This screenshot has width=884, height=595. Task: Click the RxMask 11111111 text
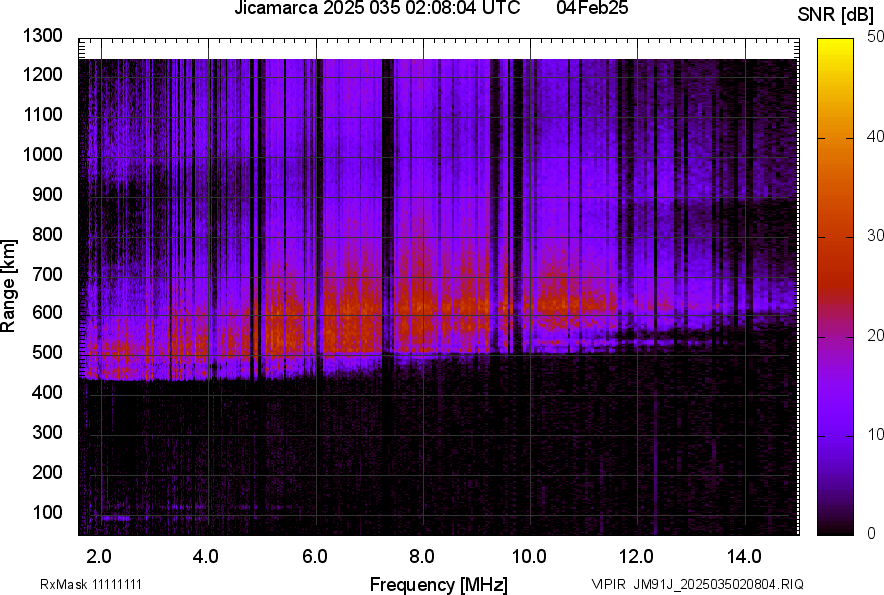pos(97,584)
